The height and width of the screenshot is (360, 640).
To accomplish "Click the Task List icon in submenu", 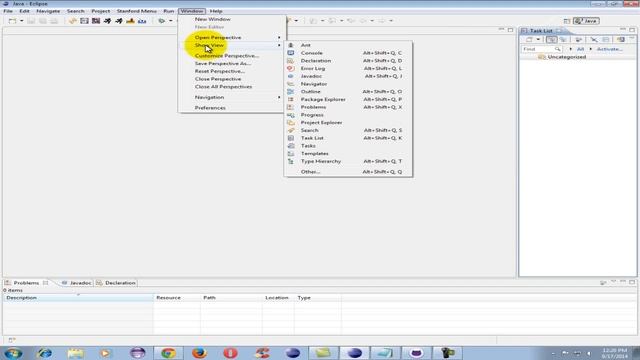I will [291, 138].
